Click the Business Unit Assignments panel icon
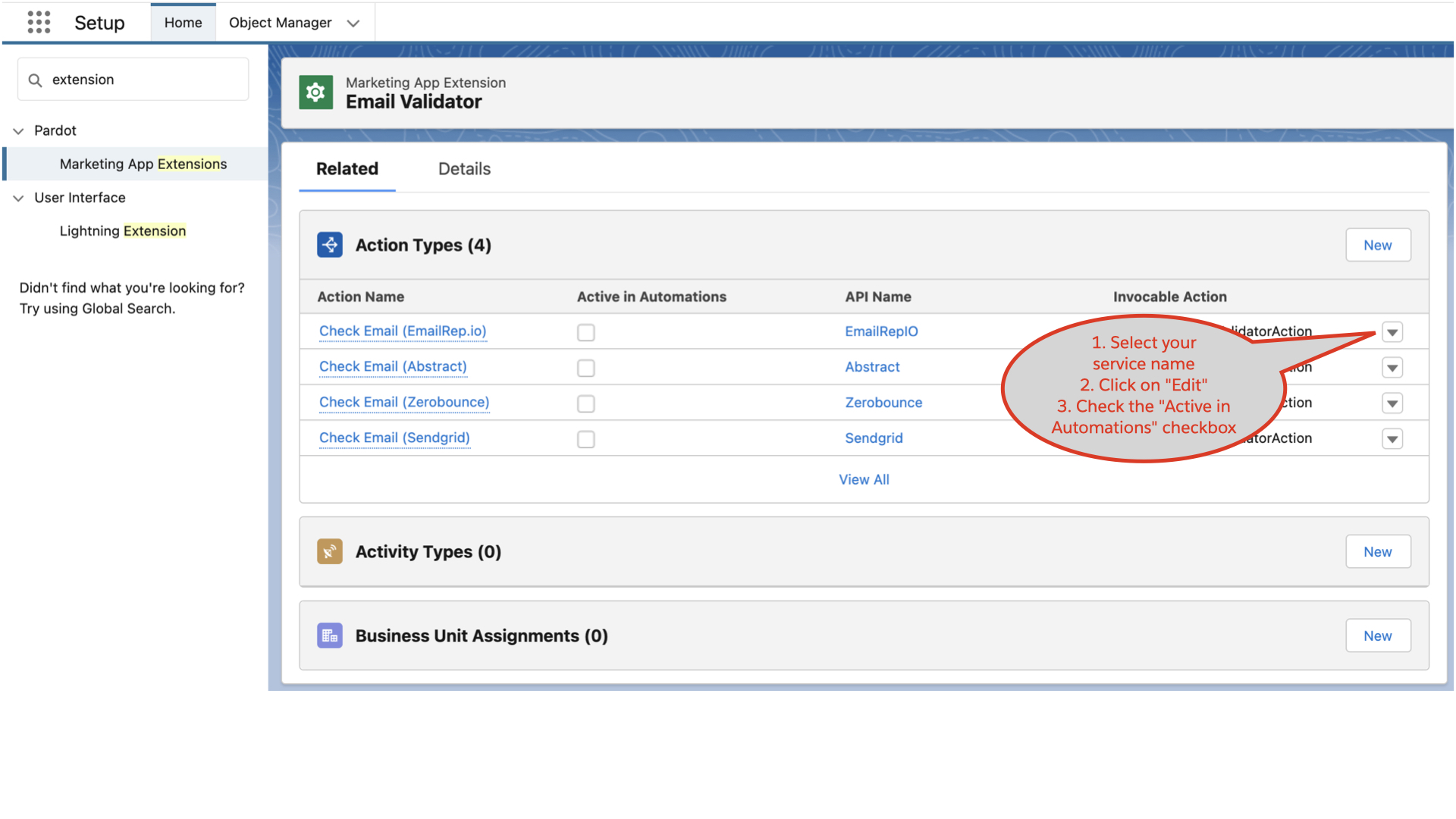The height and width of the screenshot is (819, 1456). [x=330, y=635]
